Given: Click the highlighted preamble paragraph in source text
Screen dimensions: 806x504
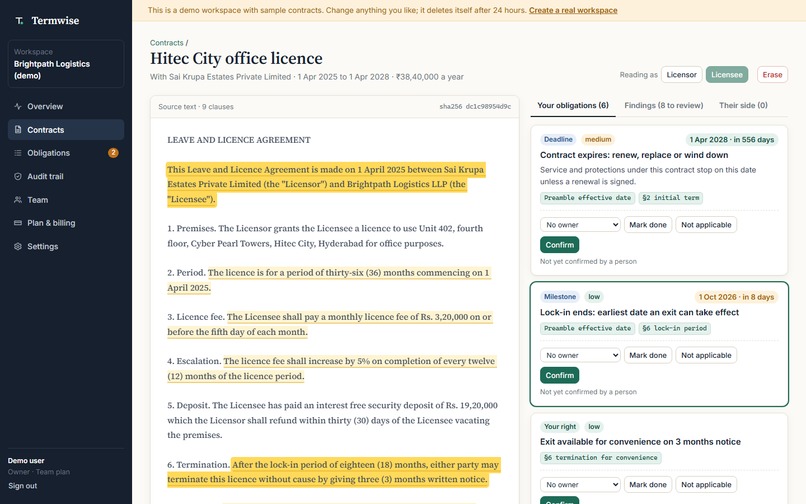Looking at the screenshot, I should pyautogui.click(x=325, y=184).
